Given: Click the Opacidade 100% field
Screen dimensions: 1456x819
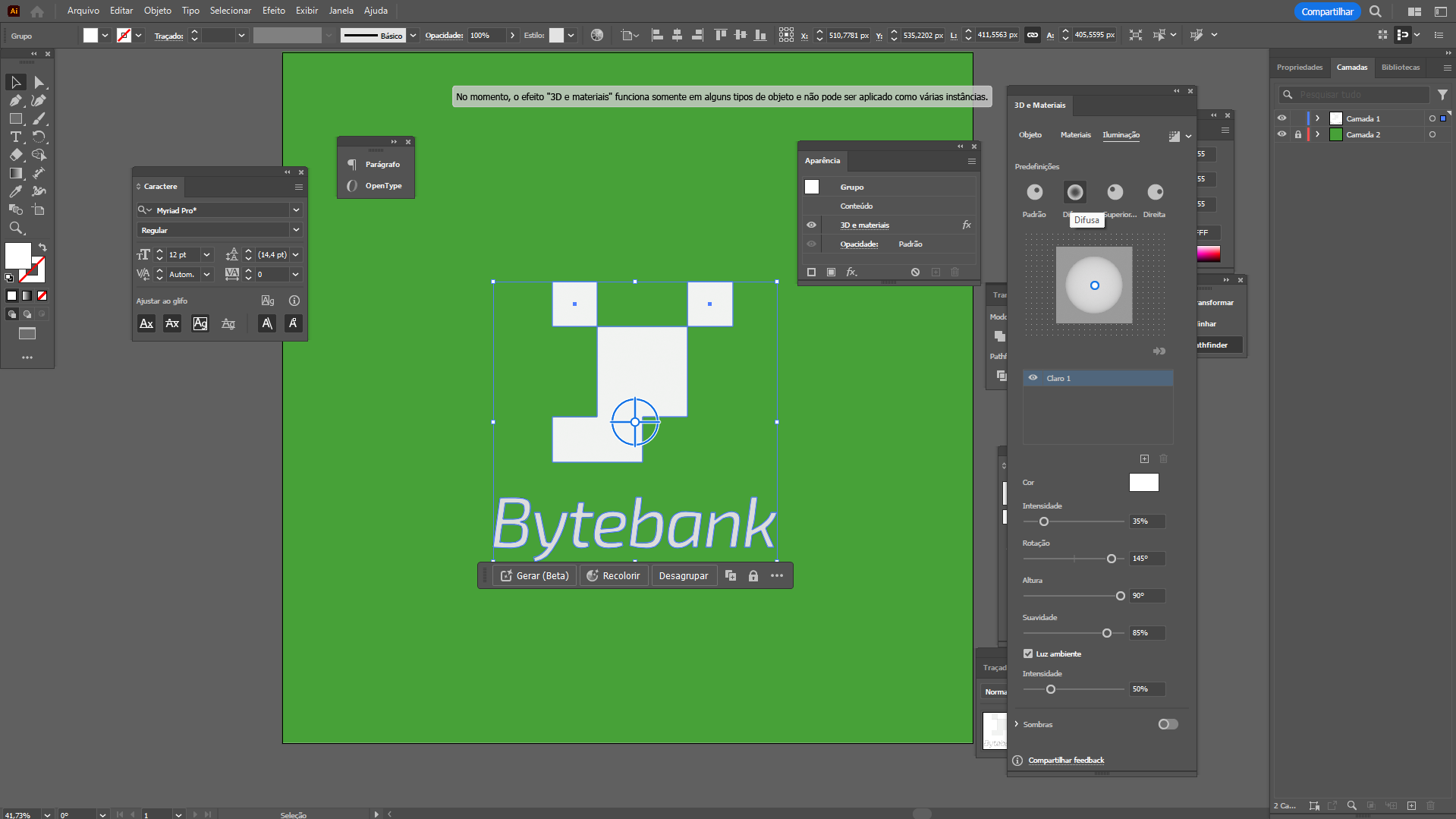Looking at the screenshot, I should pyautogui.click(x=485, y=35).
